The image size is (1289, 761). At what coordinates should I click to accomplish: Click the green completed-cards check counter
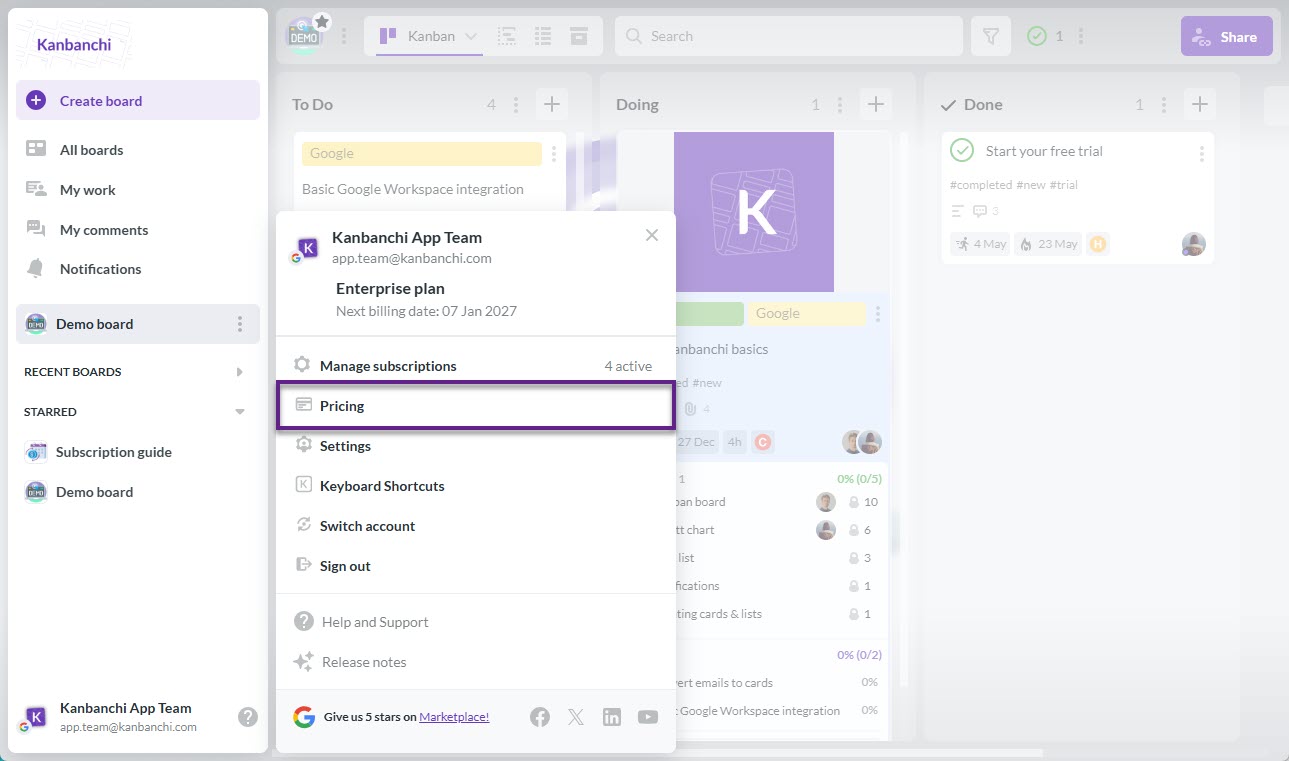[1045, 36]
